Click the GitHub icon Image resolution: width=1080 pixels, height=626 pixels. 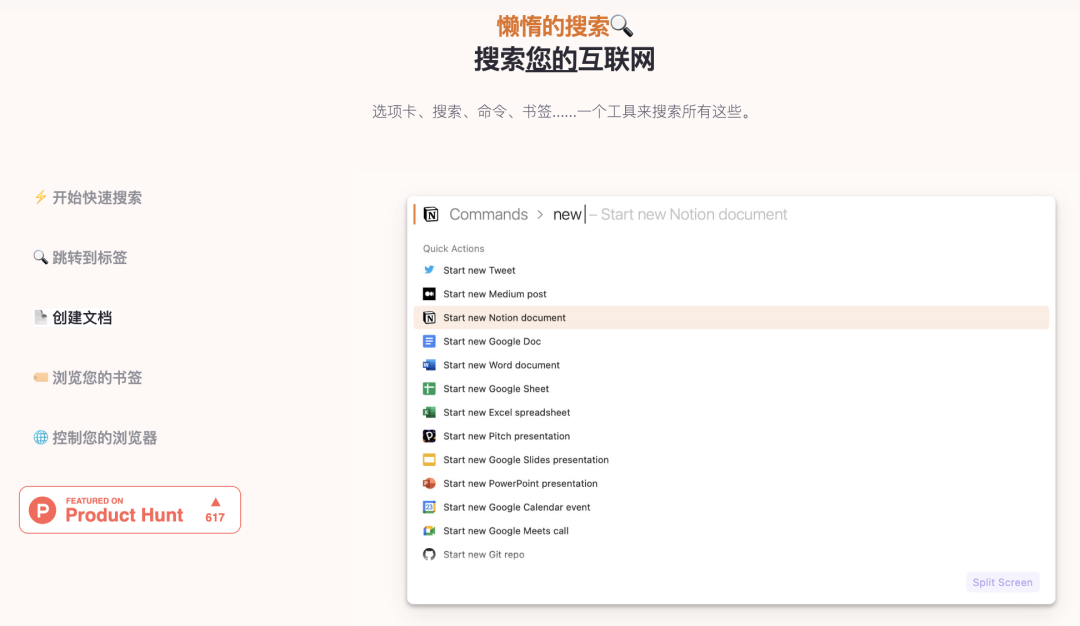click(x=429, y=554)
